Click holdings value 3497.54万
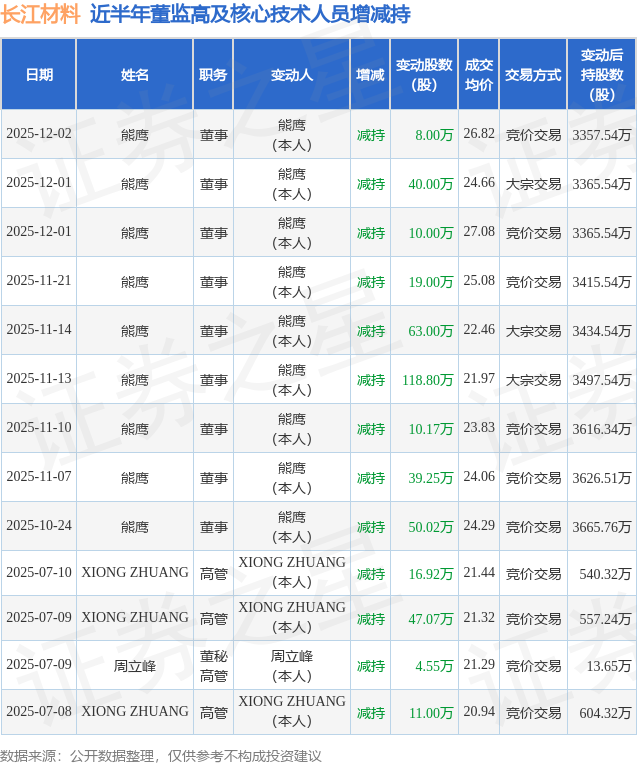The image size is (637, 765). 601,380
